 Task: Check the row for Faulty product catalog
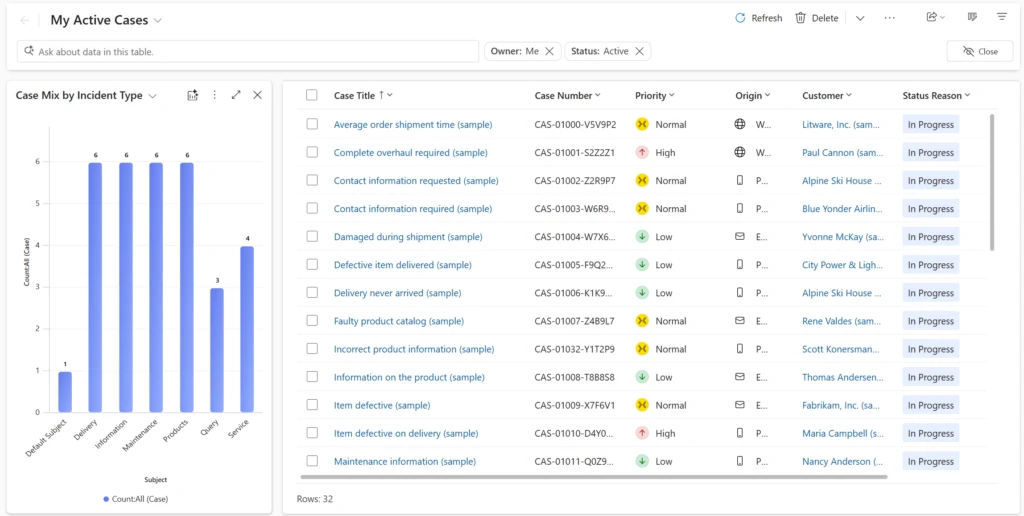(x=312, y=321)
